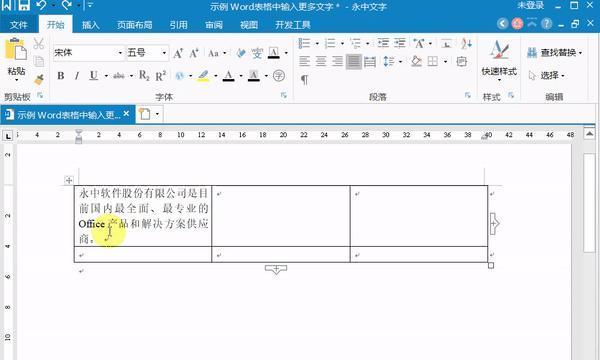Toggle align left paragraph

click(304, 62)
